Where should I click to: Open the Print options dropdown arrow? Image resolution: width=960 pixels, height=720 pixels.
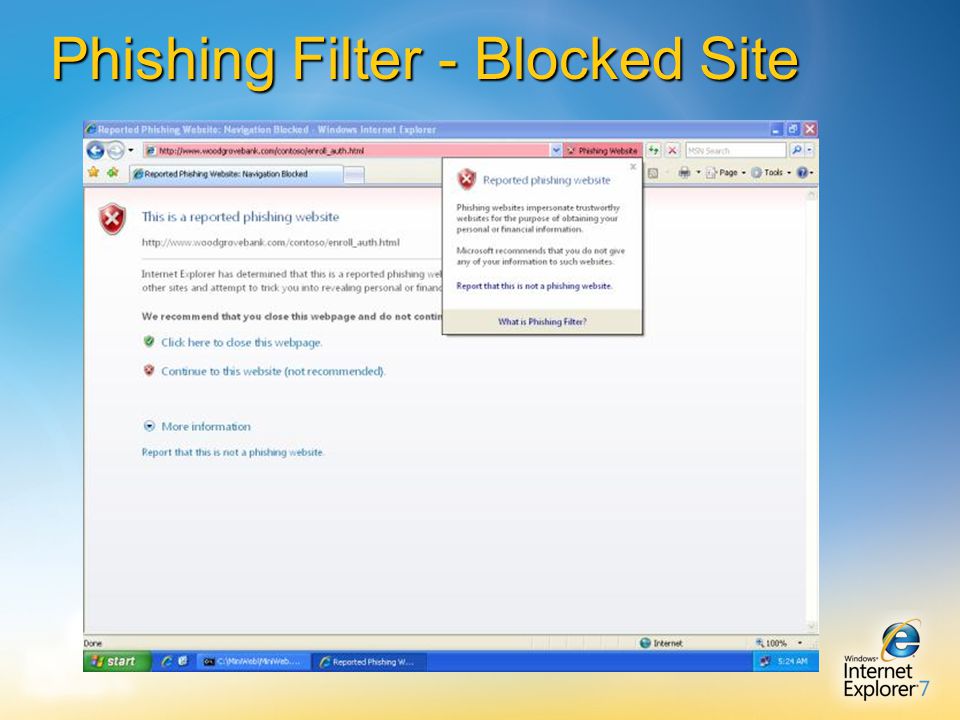698,173
